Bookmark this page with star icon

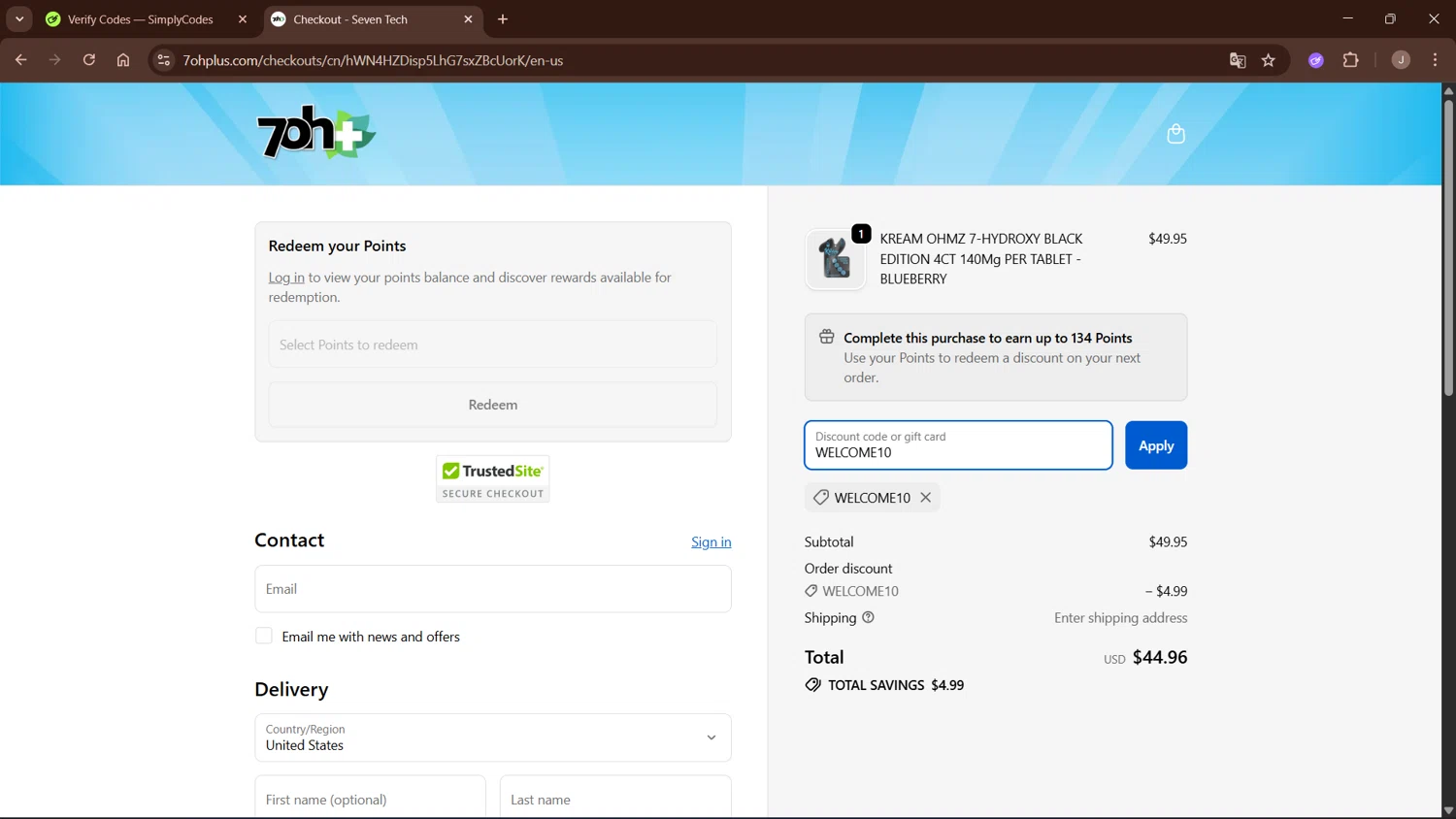click(1269, 60)
